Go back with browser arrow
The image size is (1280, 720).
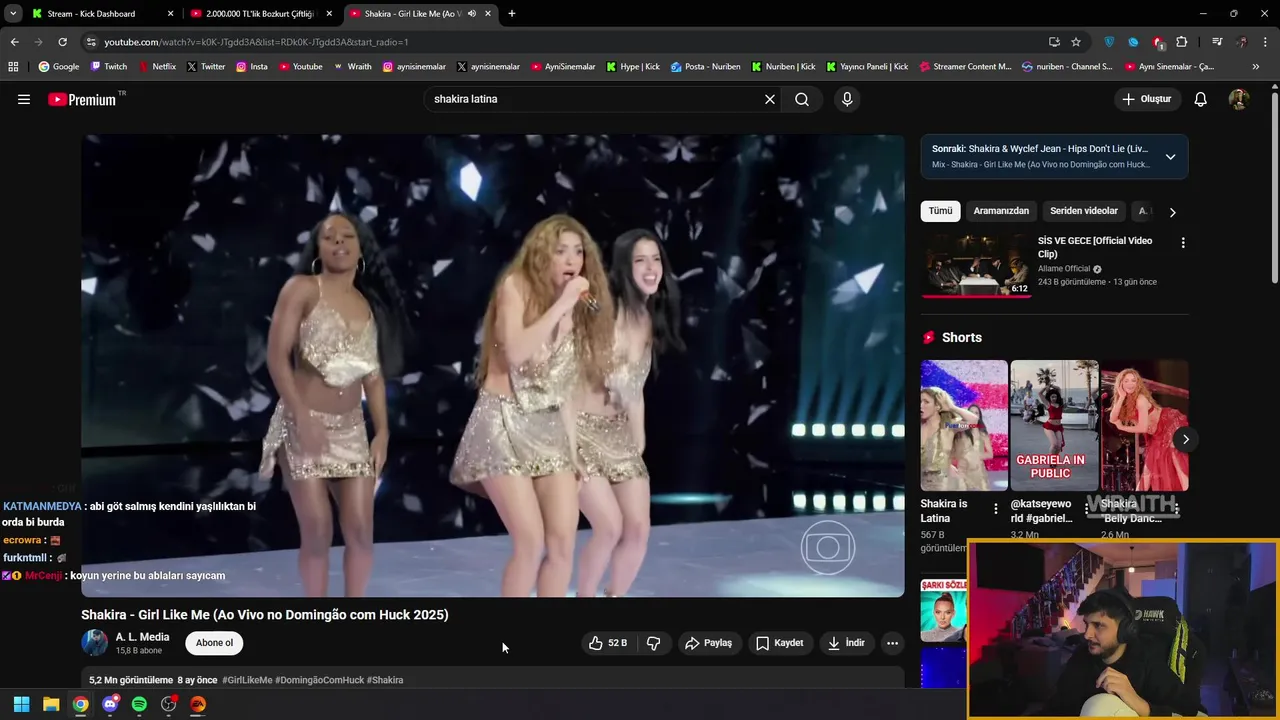click(x=14, y=42)
